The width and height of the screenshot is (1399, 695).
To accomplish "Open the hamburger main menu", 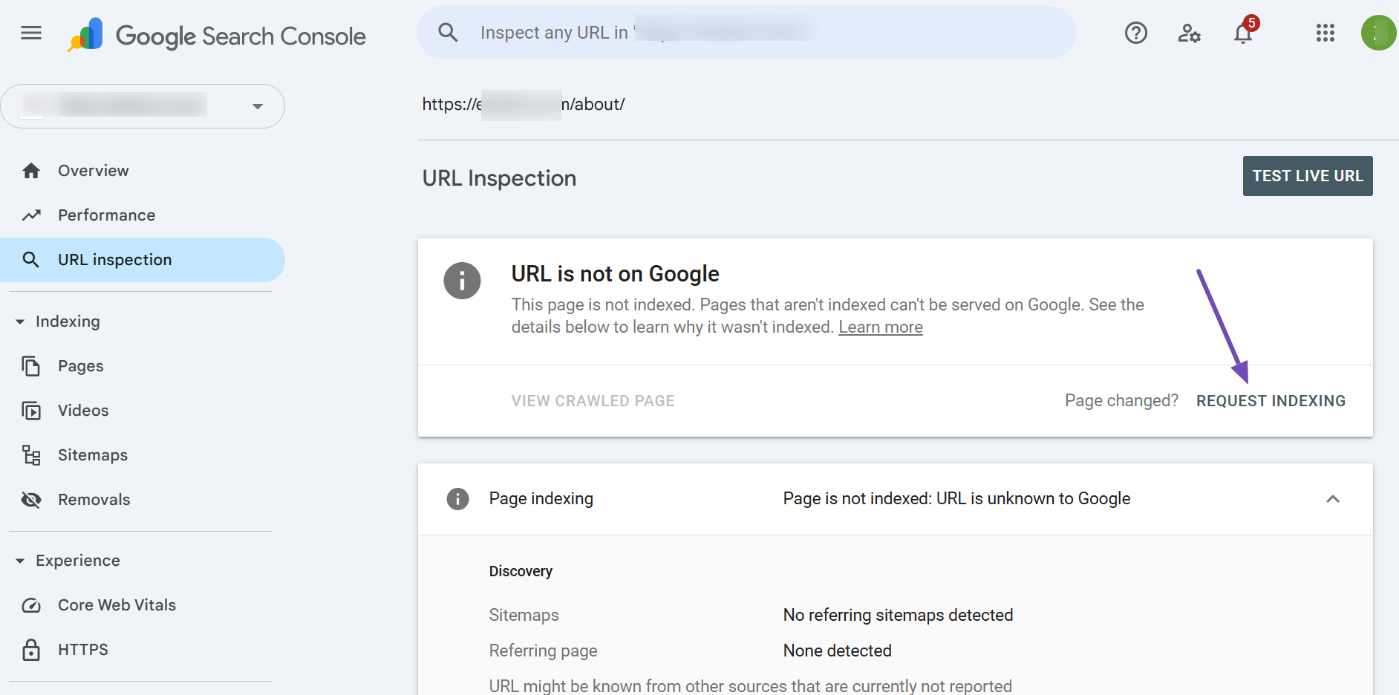I will (31, 33).
